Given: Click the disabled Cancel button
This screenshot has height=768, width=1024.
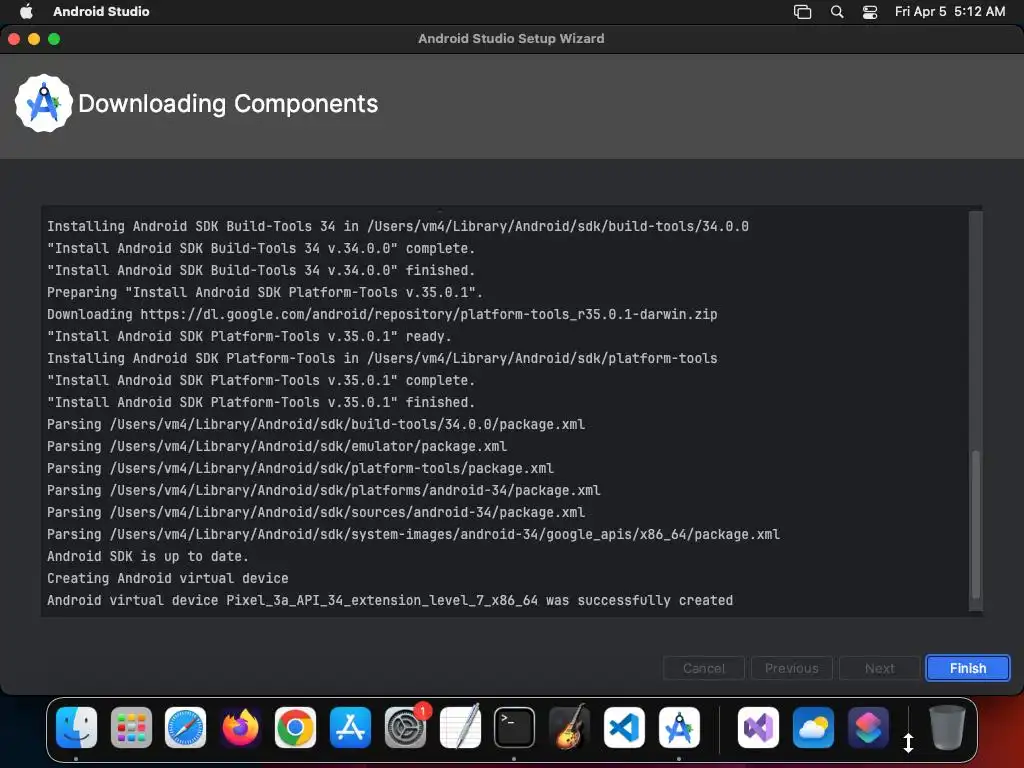Looking at the screenshot, I should click(x=703, y=668).
